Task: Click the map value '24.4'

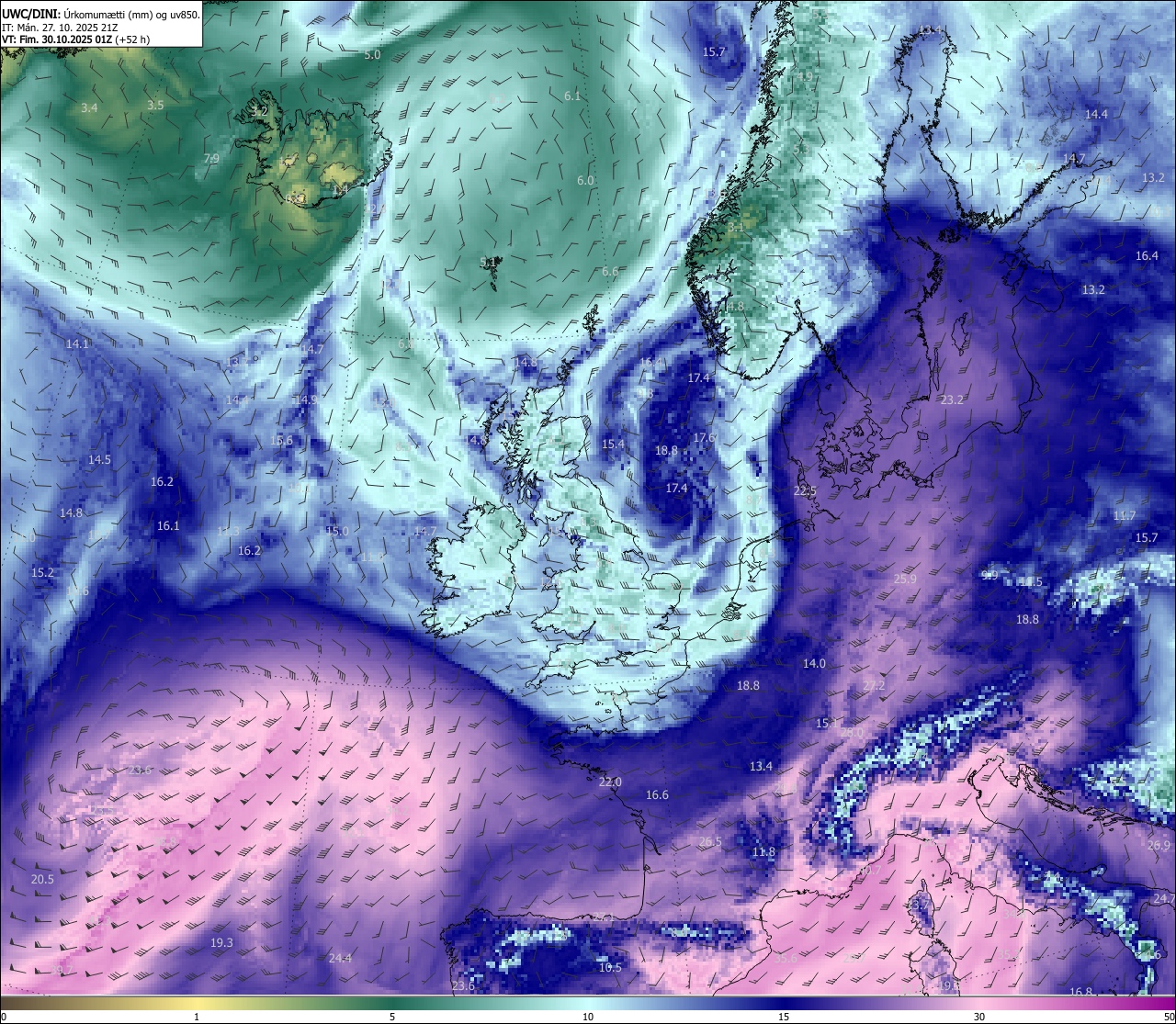Action: pos(340,959)
